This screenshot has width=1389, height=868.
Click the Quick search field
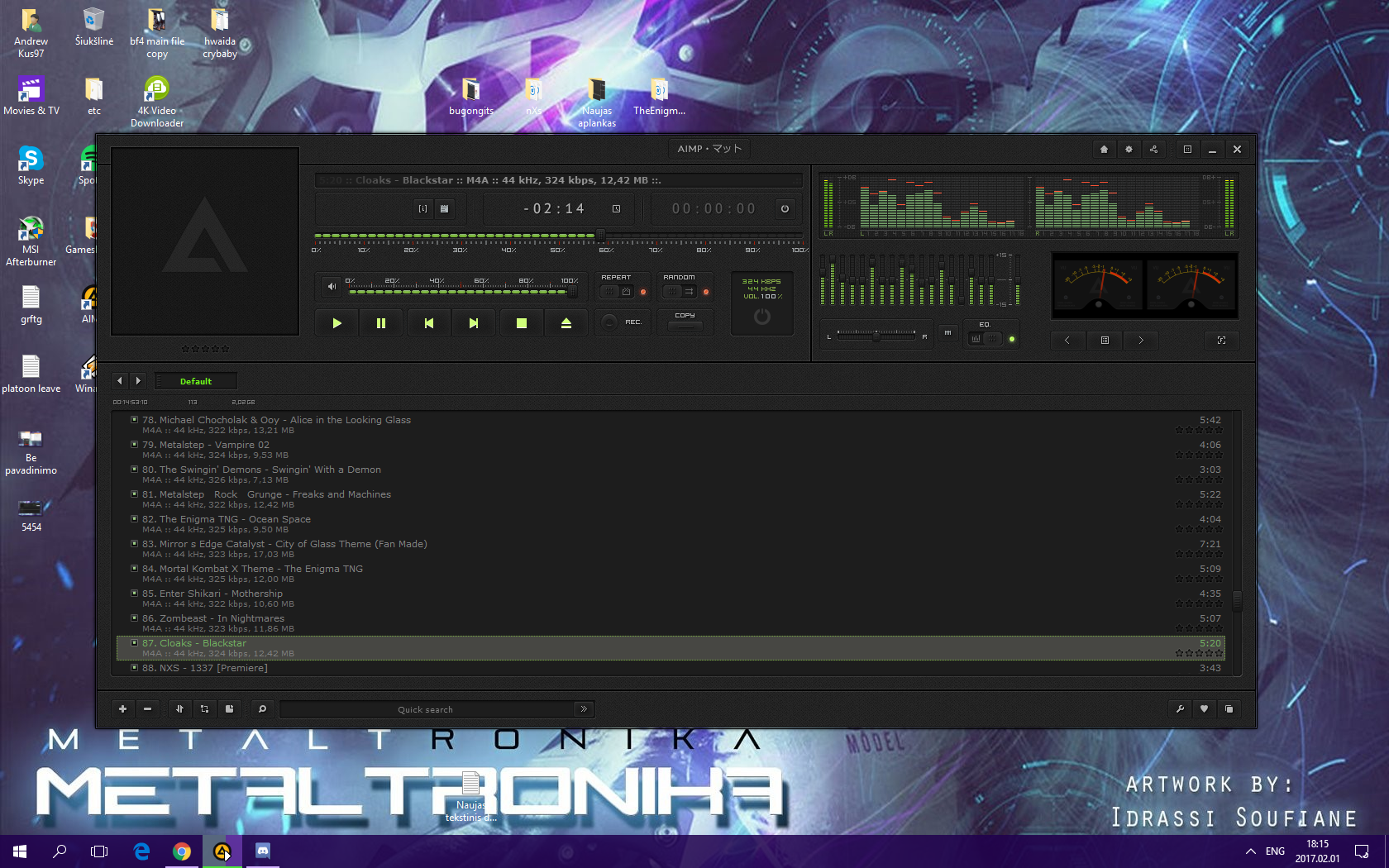click(x=426, y=709)
